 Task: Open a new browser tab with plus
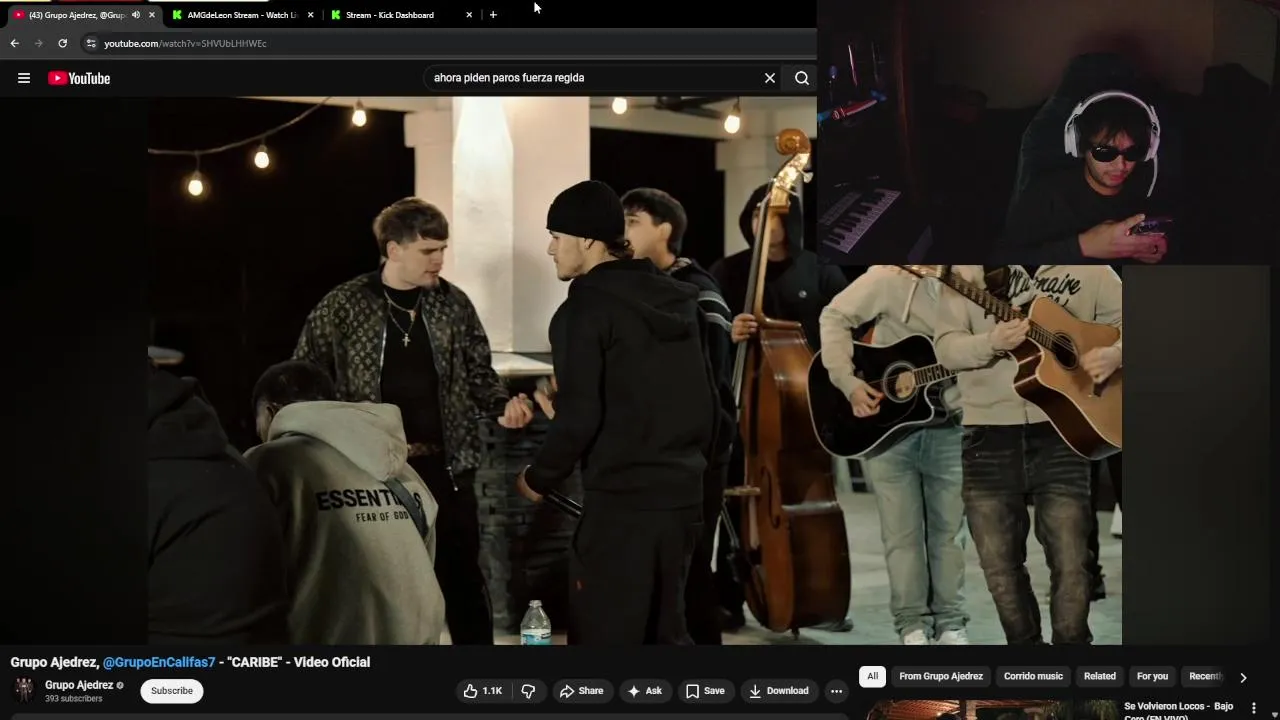click(x=493, y=15)
